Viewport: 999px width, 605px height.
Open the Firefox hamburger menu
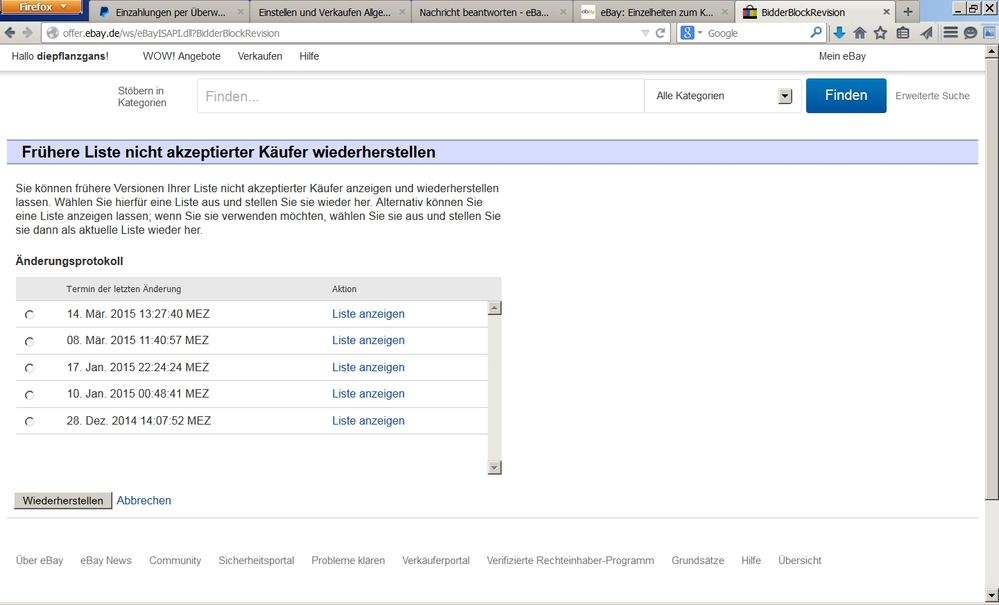(950, 33)
